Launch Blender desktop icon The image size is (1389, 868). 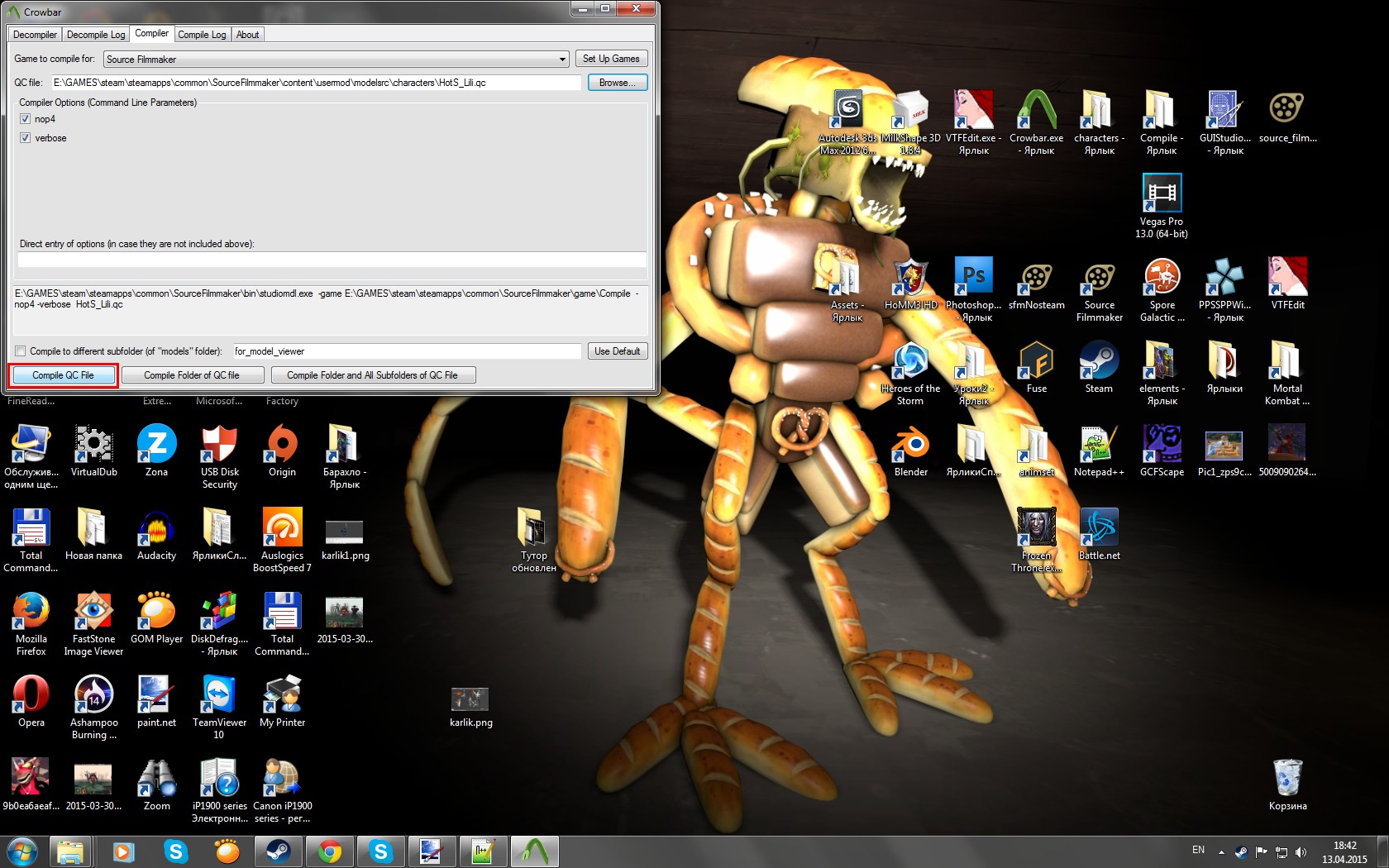pos(910,451)
